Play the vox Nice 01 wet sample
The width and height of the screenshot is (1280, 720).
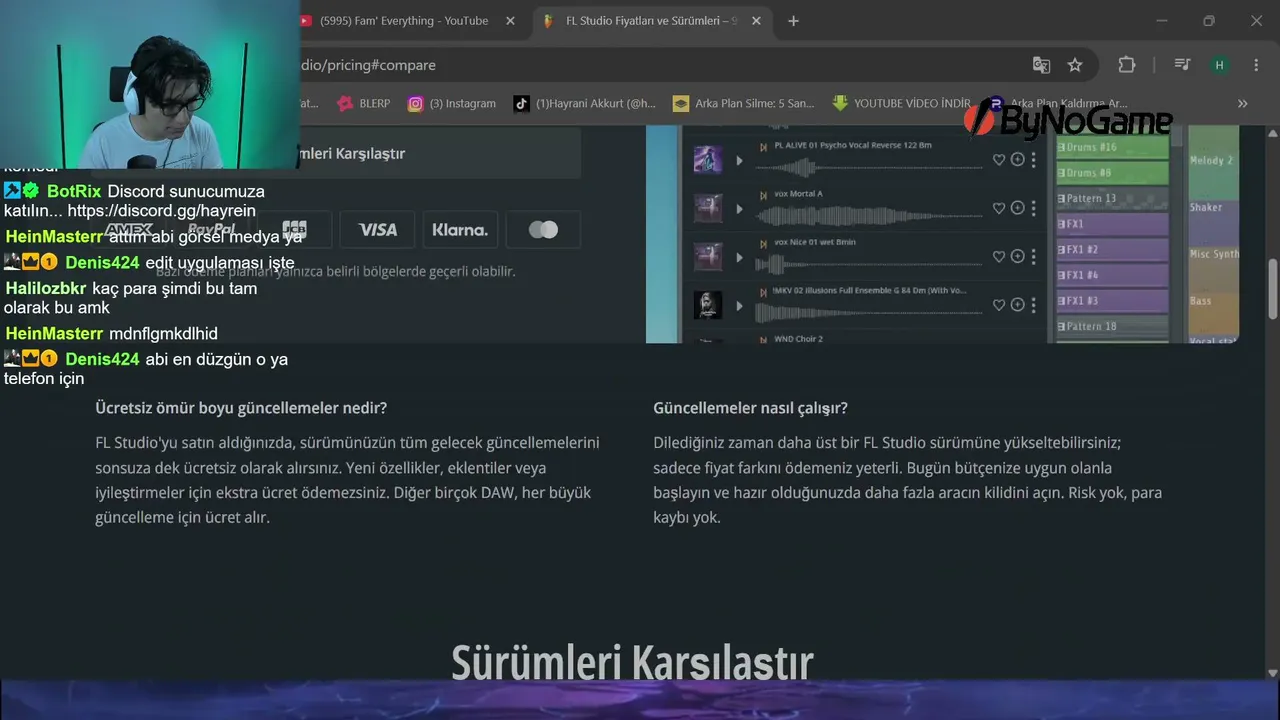pos(739,257)
